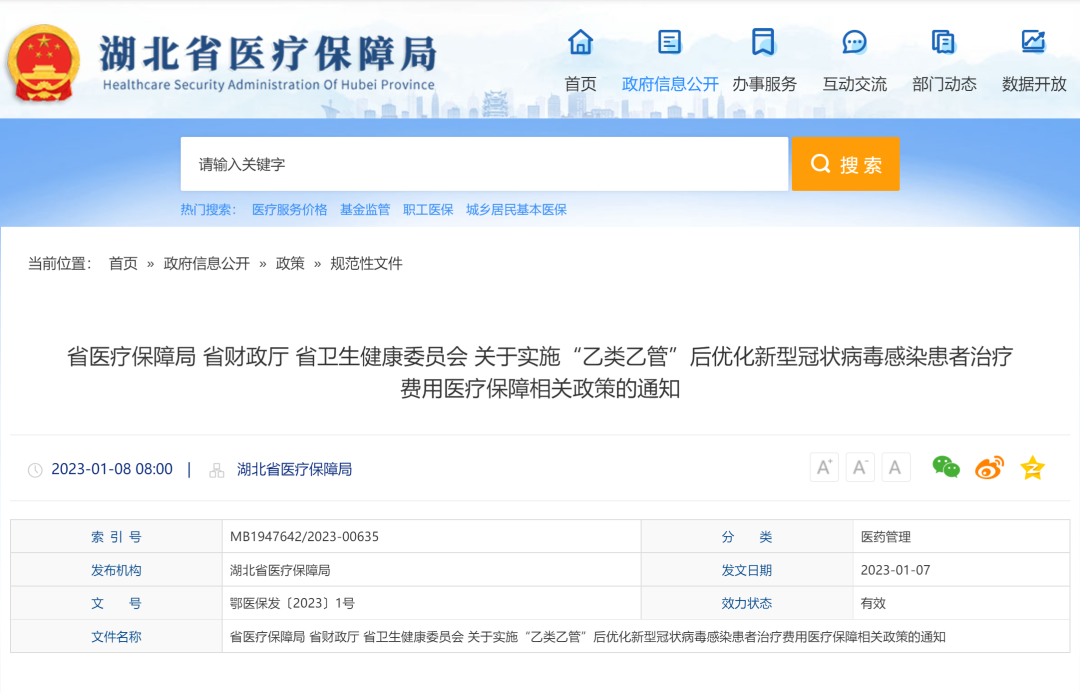Click the bookmark icon above 办事服务
1080x693 pixels.
[x=763, y=42]
